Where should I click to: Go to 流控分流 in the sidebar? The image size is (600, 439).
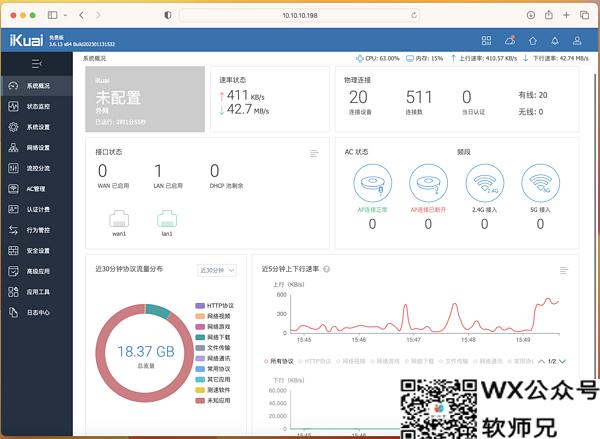(x=37, y=168)
